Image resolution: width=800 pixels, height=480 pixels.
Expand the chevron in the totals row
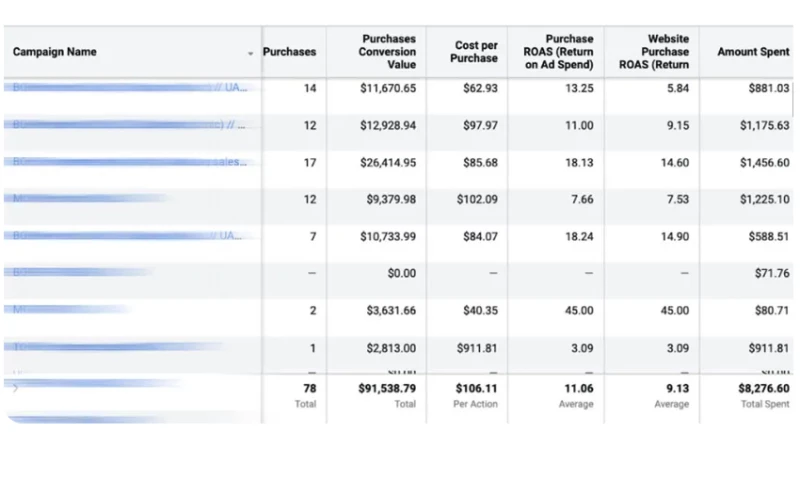pyautogui.click(x=15, y=387)
